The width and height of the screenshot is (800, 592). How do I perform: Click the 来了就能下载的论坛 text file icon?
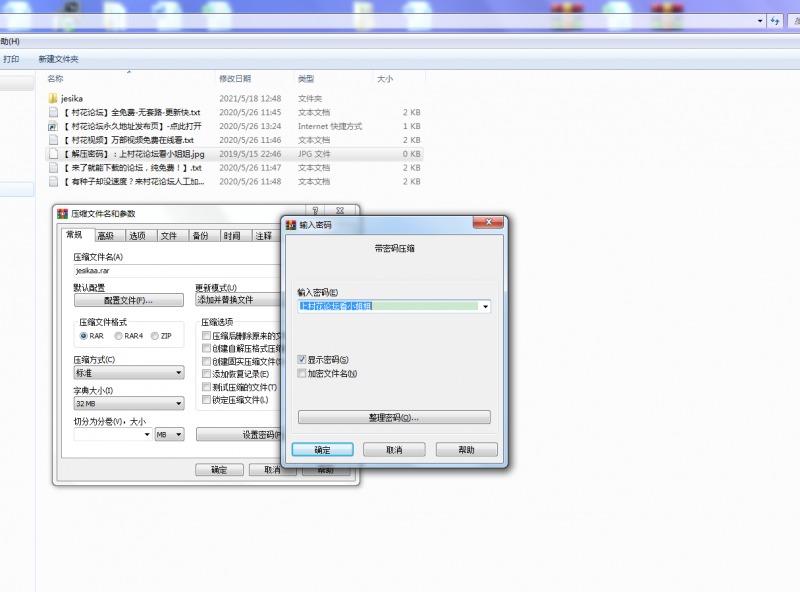coord(53,168)
